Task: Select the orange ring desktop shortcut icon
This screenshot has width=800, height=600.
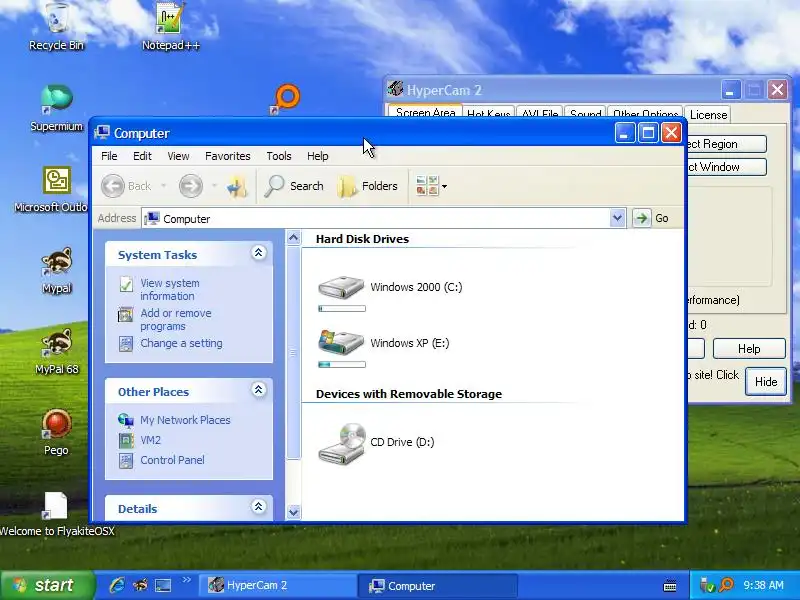Action: click(286, 98)
